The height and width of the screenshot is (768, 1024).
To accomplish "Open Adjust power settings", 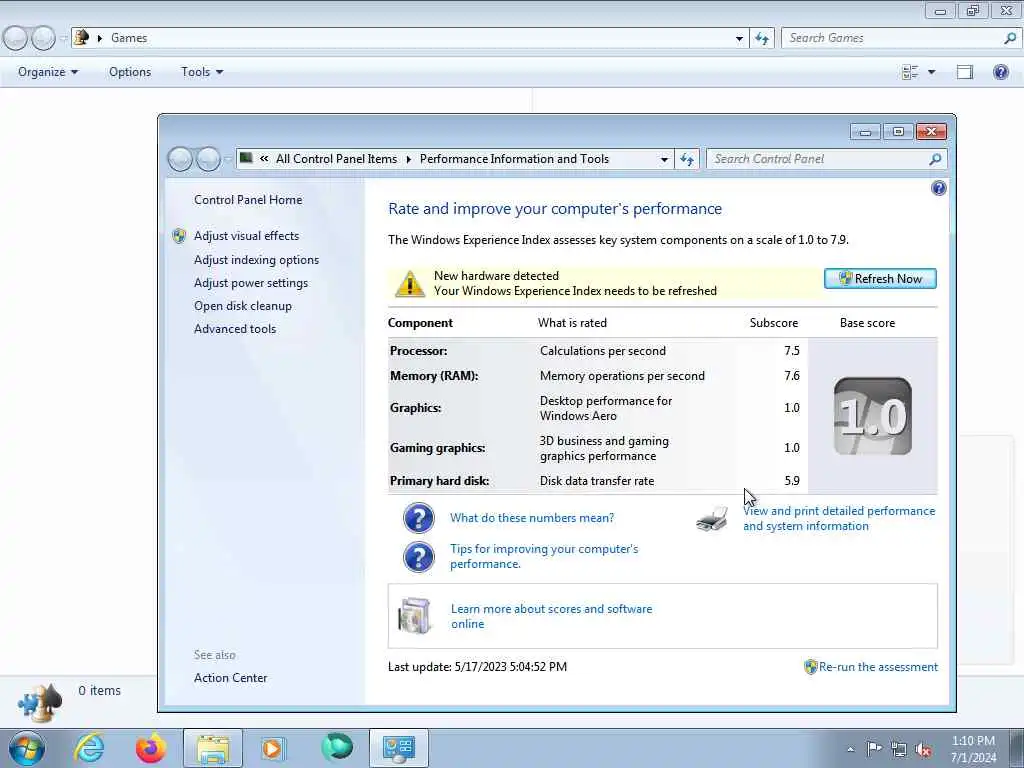I will click(251, 283).
